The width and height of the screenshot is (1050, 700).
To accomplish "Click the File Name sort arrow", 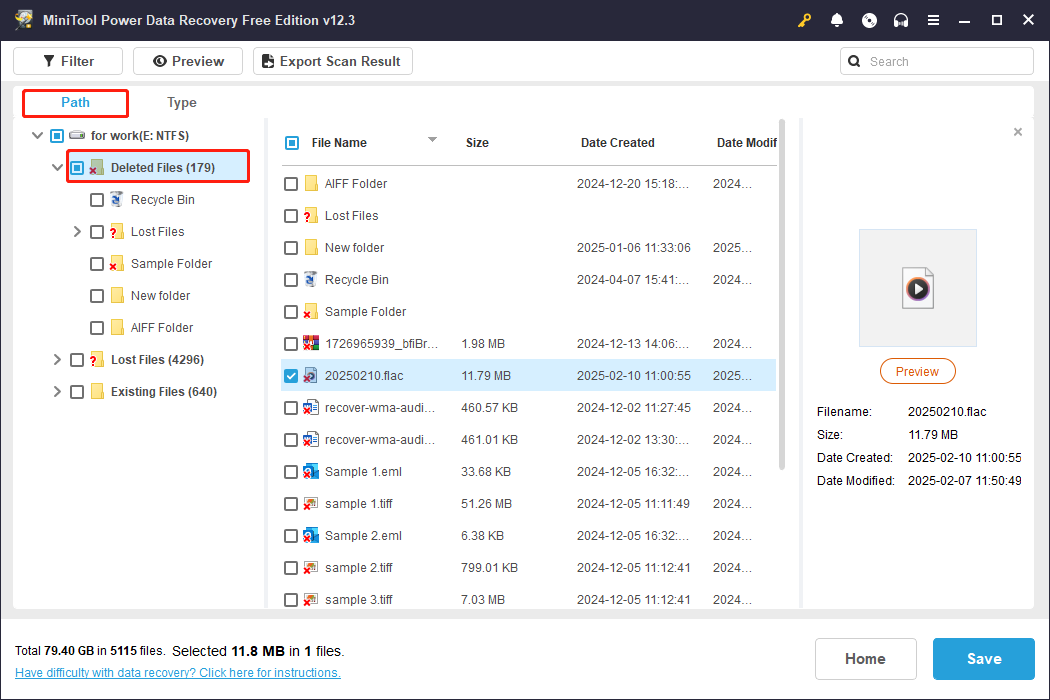I will [433, 139].
